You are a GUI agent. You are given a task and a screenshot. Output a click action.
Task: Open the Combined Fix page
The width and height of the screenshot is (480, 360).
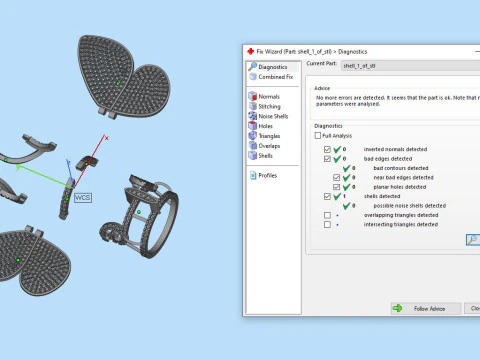[273, 77]
